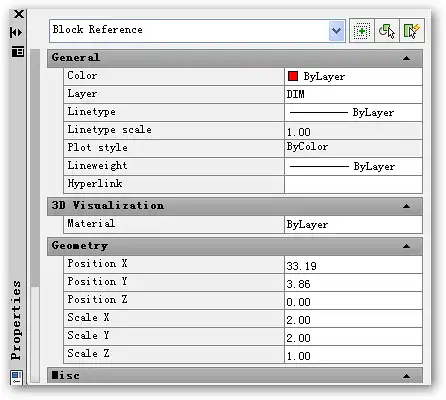Collapse the Geometry section

tap(406, 246)
